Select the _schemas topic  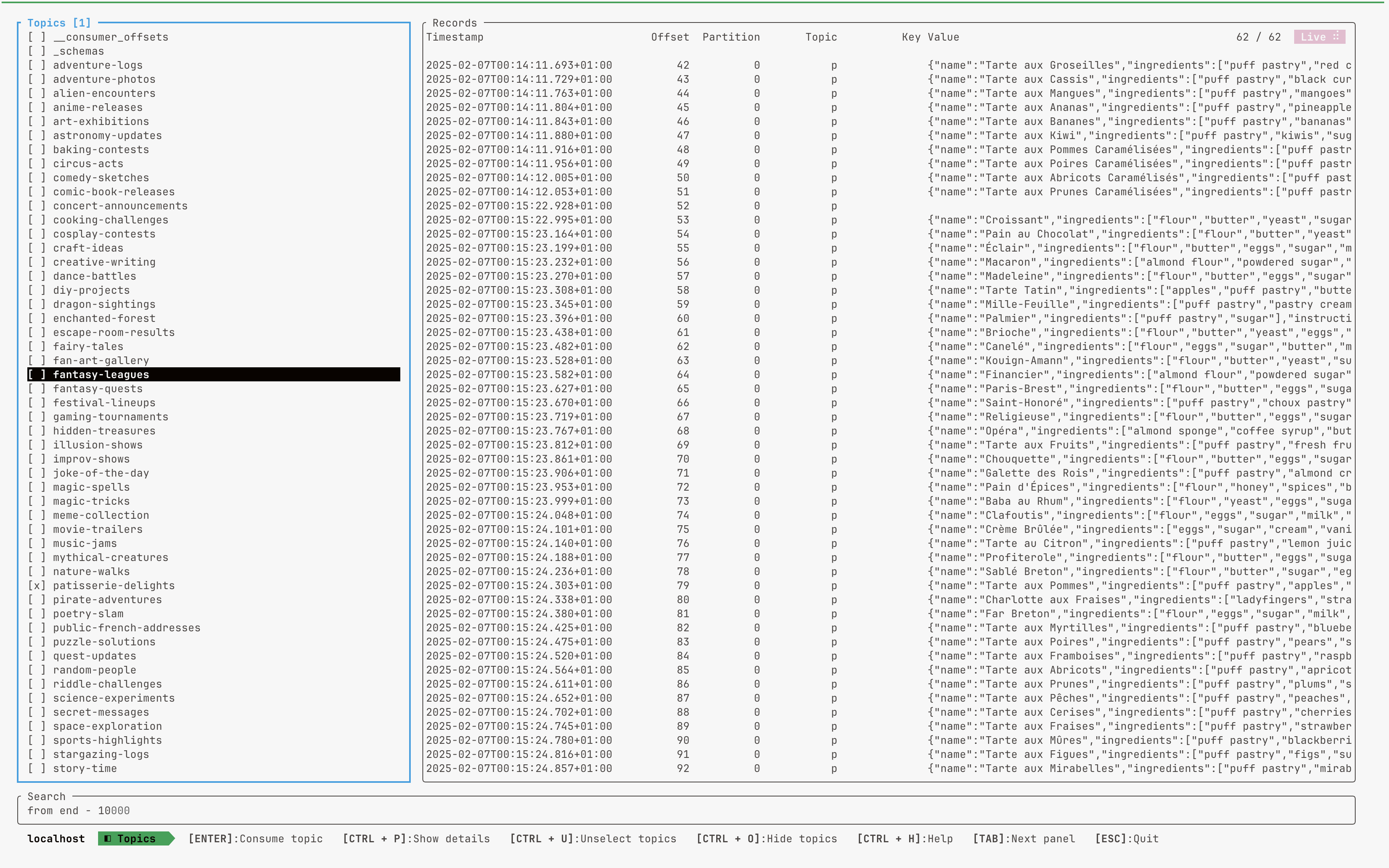(213, 51)
